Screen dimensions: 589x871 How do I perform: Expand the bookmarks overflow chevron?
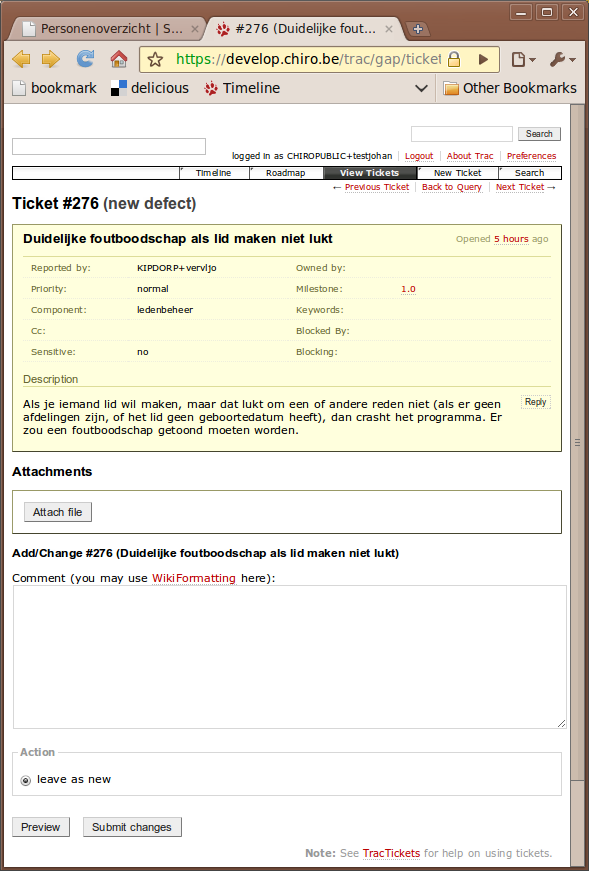tap(422, 88)
